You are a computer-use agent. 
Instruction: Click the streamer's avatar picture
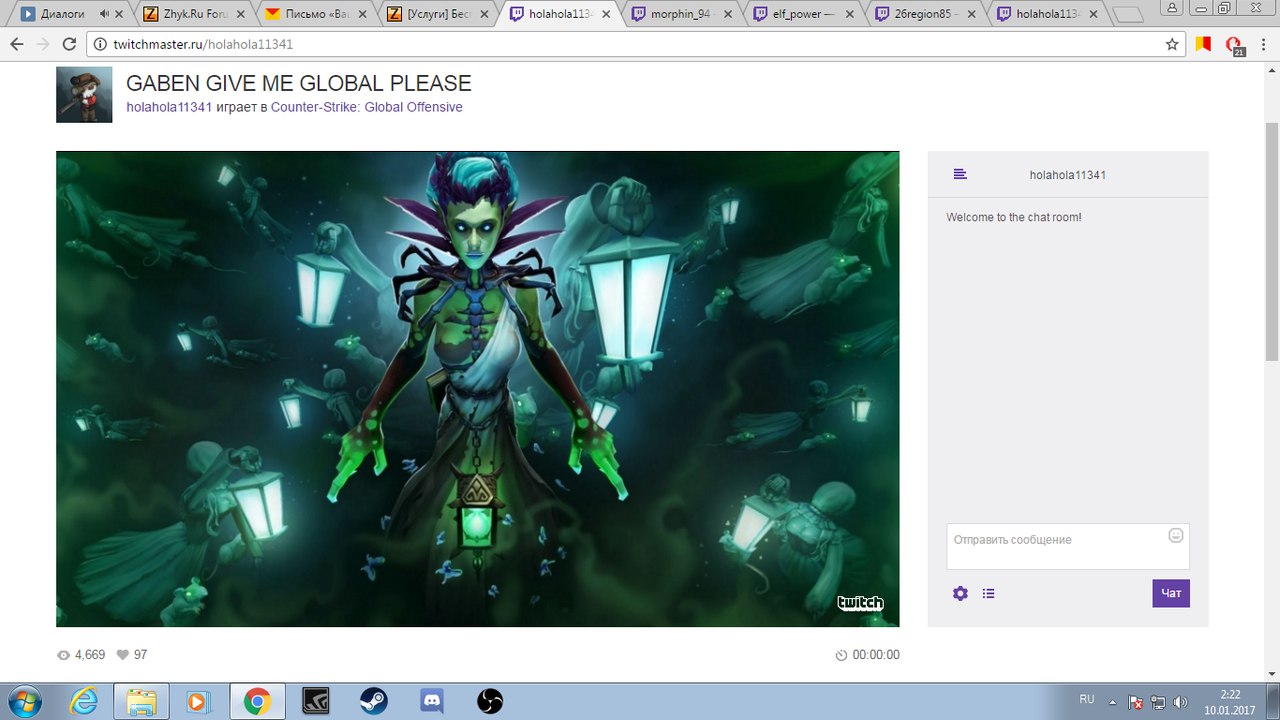[84, 95]
